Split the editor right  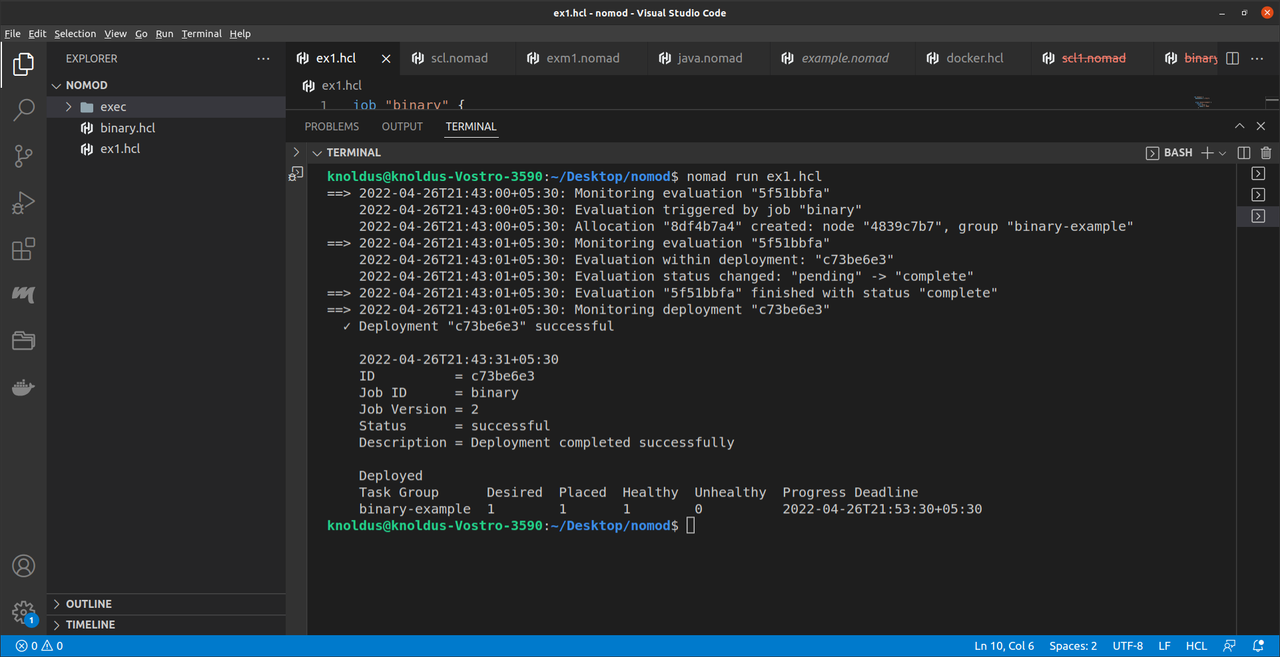coord(1233,59)
